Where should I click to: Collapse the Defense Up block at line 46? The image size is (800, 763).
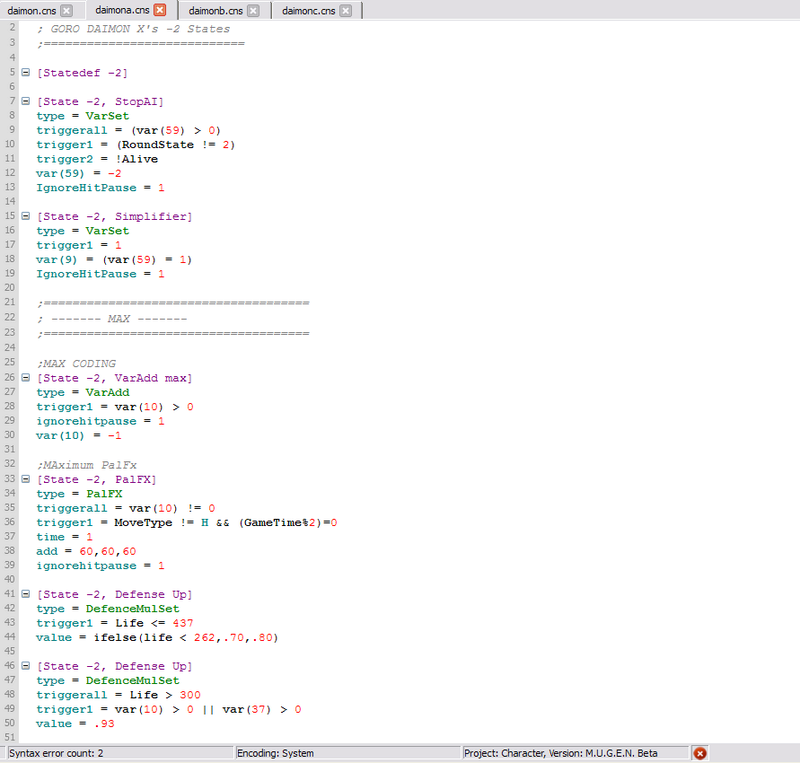26,666
